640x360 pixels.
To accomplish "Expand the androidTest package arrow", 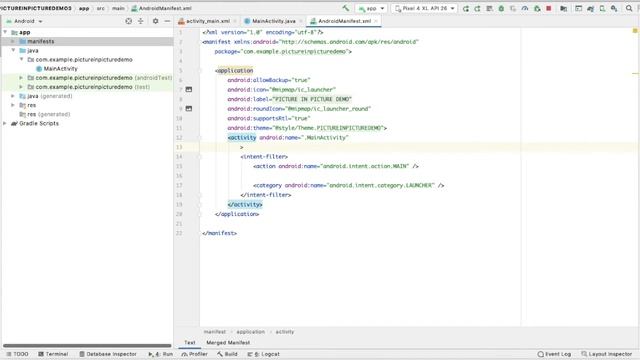I will tap(21, 78).
